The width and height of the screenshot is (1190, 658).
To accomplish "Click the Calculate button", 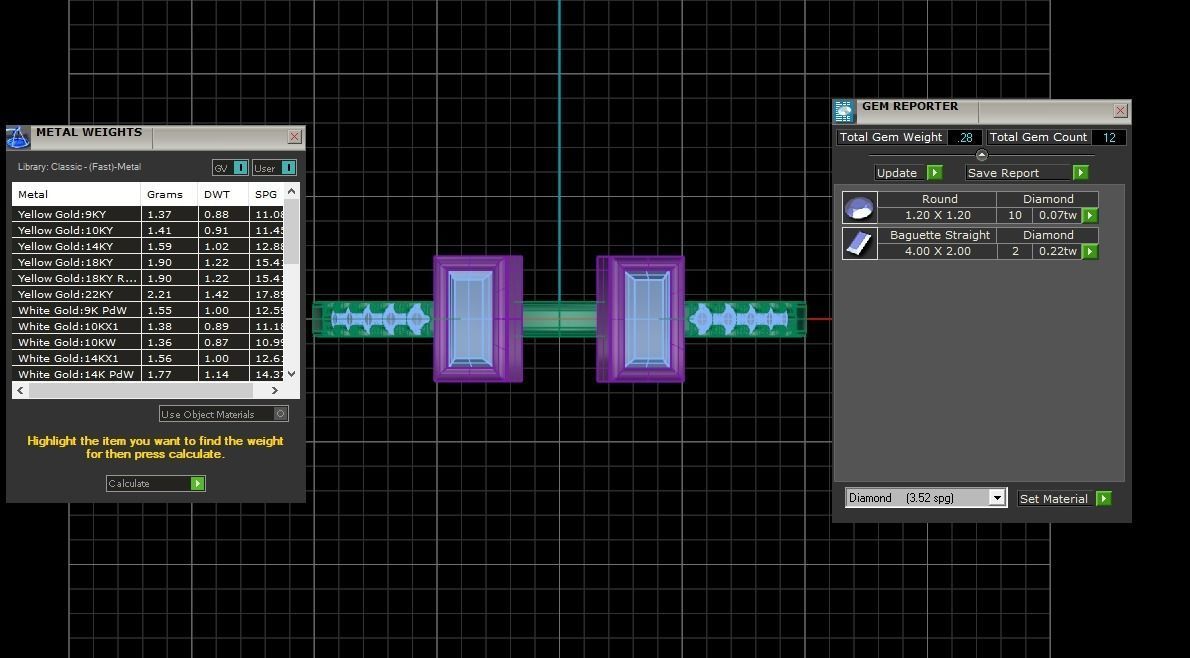I will 156,483.
